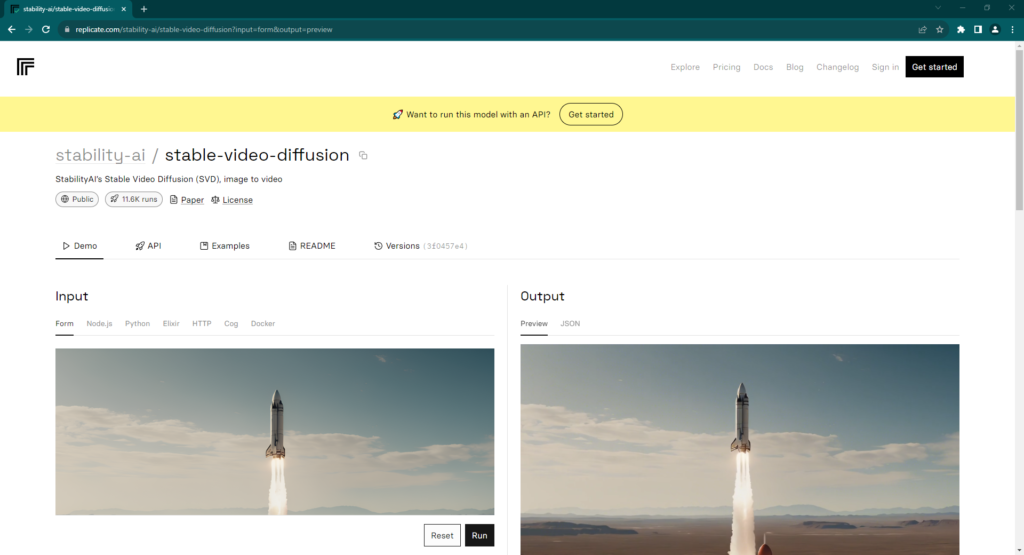Select the JSON output tab
1024x555 pixels.
(570, 324)
